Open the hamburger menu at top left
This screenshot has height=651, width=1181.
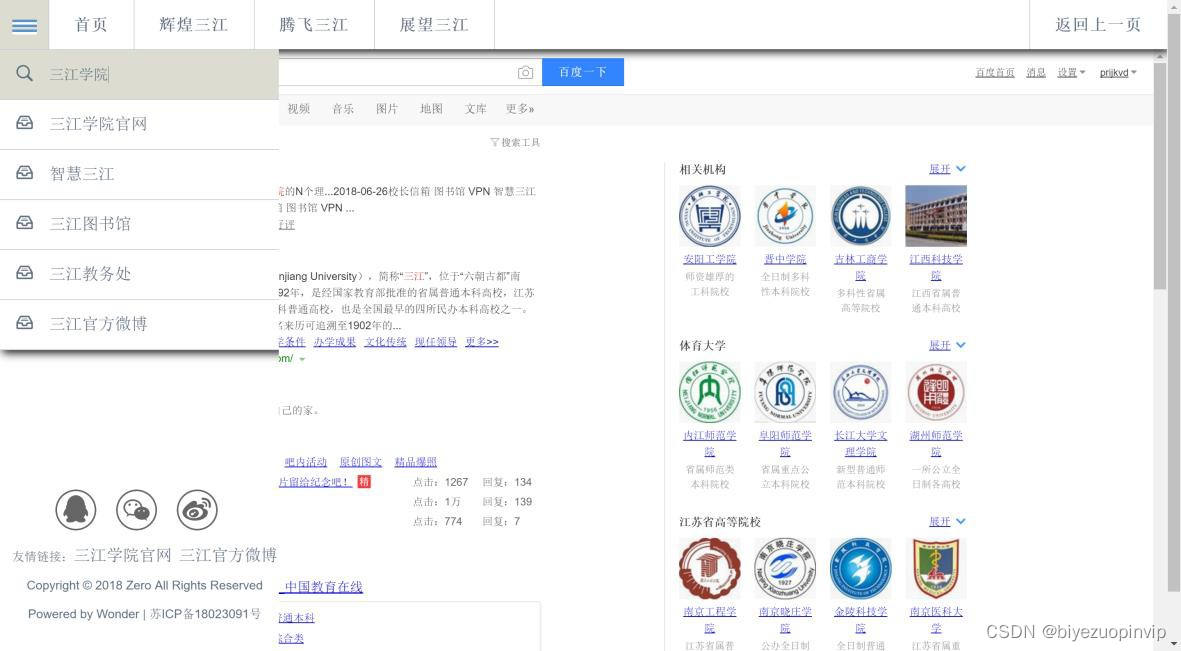pos(23,25)
